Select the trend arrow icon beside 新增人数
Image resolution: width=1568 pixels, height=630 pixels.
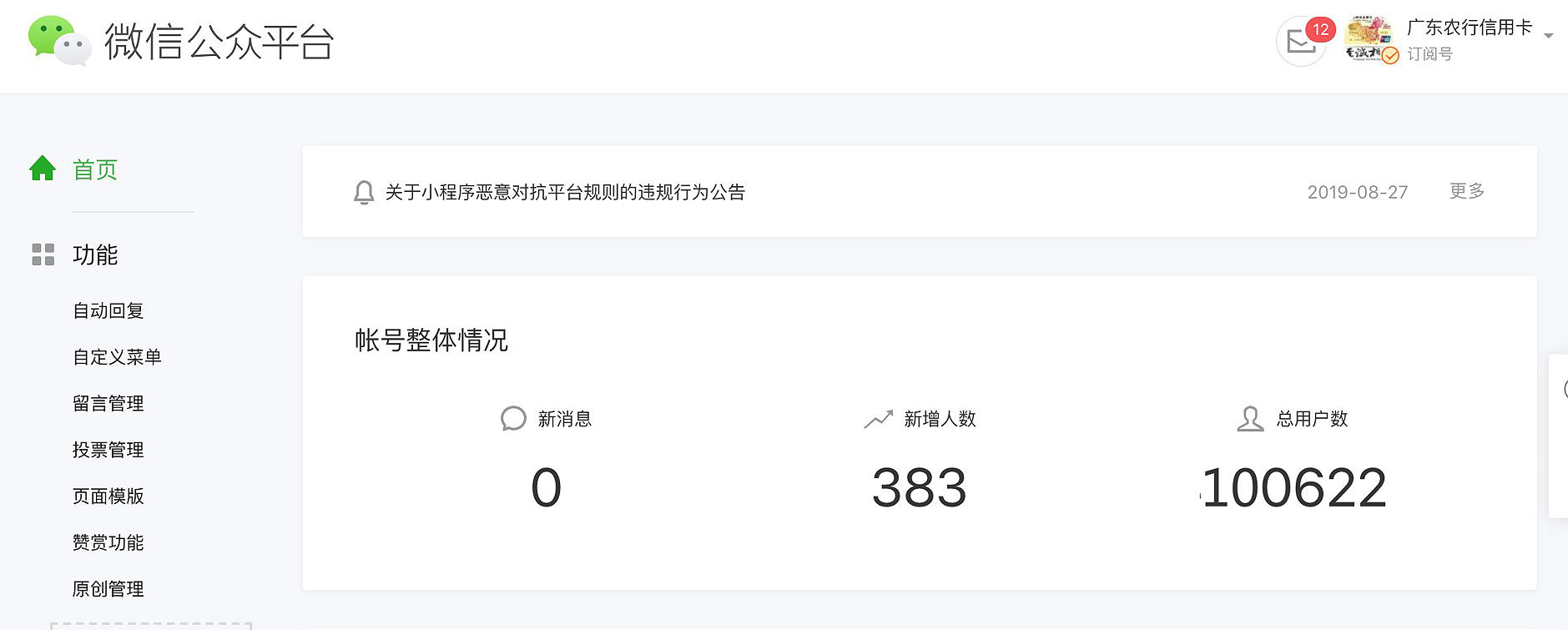click(x=876, y=419)
